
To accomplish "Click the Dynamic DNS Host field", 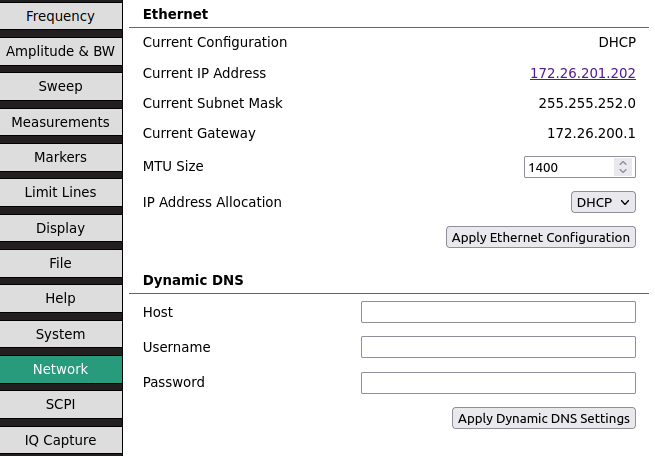I will [498, 313].
